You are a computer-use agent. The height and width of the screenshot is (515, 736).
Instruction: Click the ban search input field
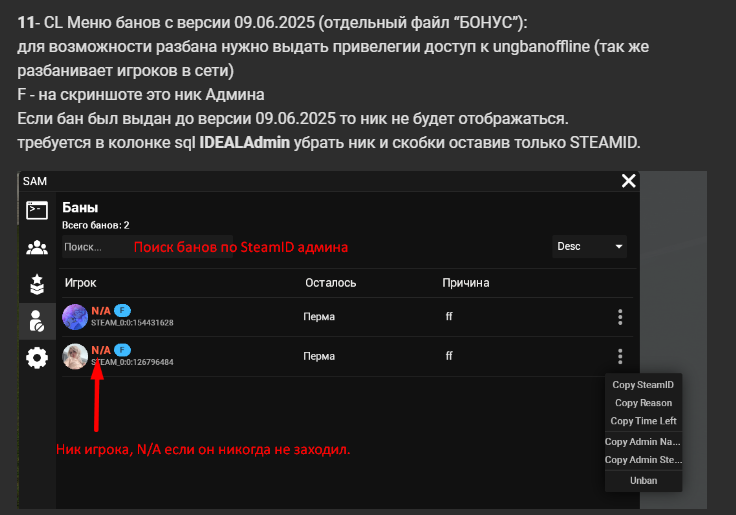[147, 247]
